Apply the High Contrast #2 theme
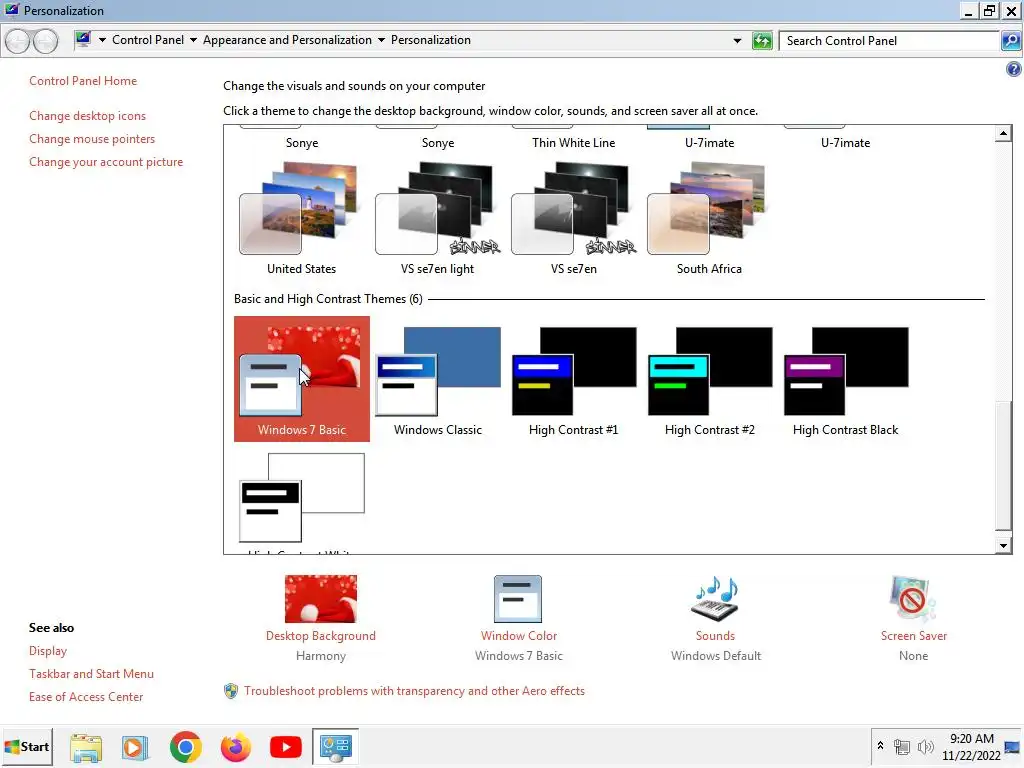This screenshot has height=768, width=1024. pyautogui.click(x=709, y=379)
